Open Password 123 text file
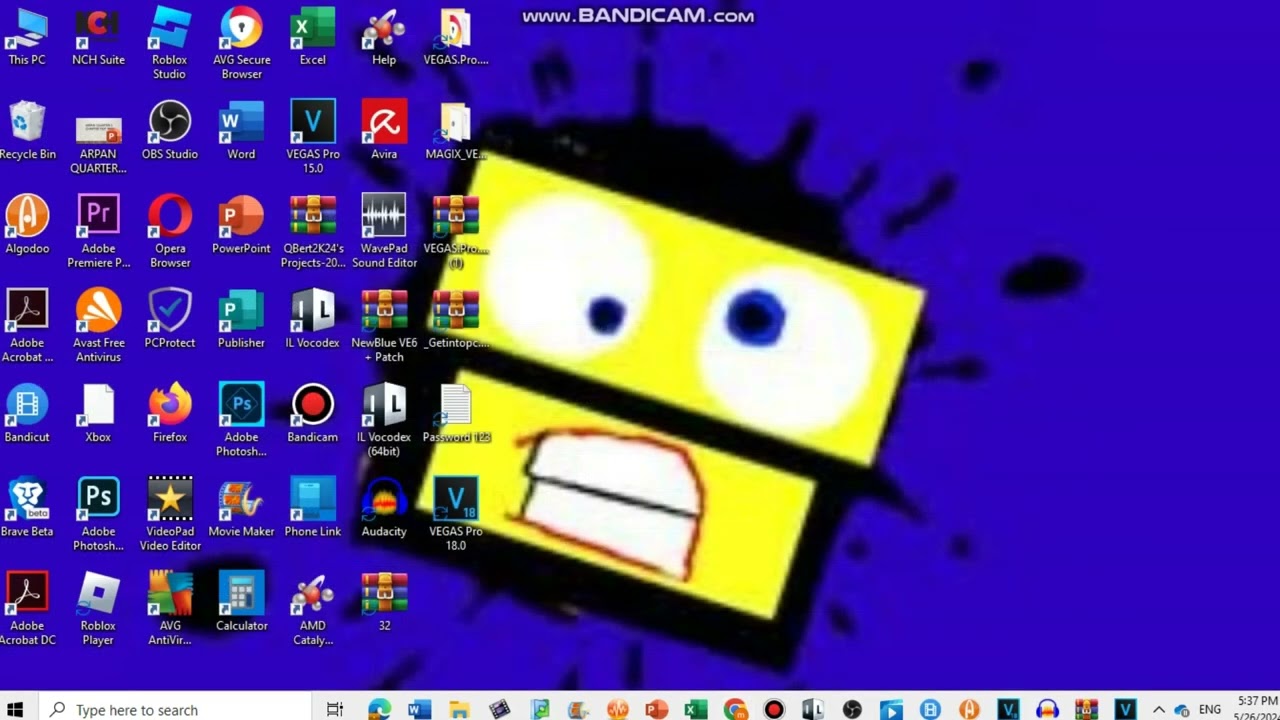Image resolution: width=1280 pixels, height=720 pixels. 455,414
